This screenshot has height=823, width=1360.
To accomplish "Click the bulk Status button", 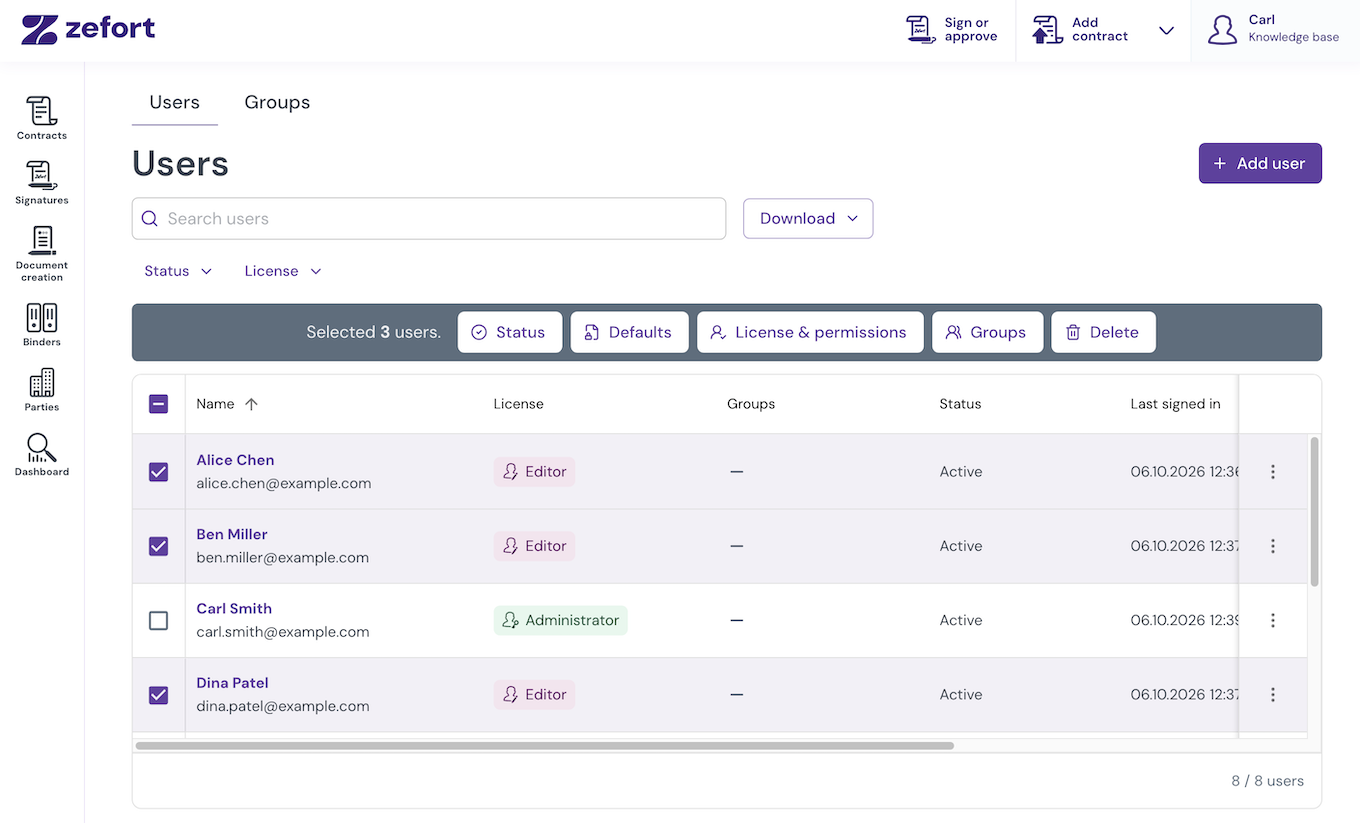I will [x=510, y=332].
